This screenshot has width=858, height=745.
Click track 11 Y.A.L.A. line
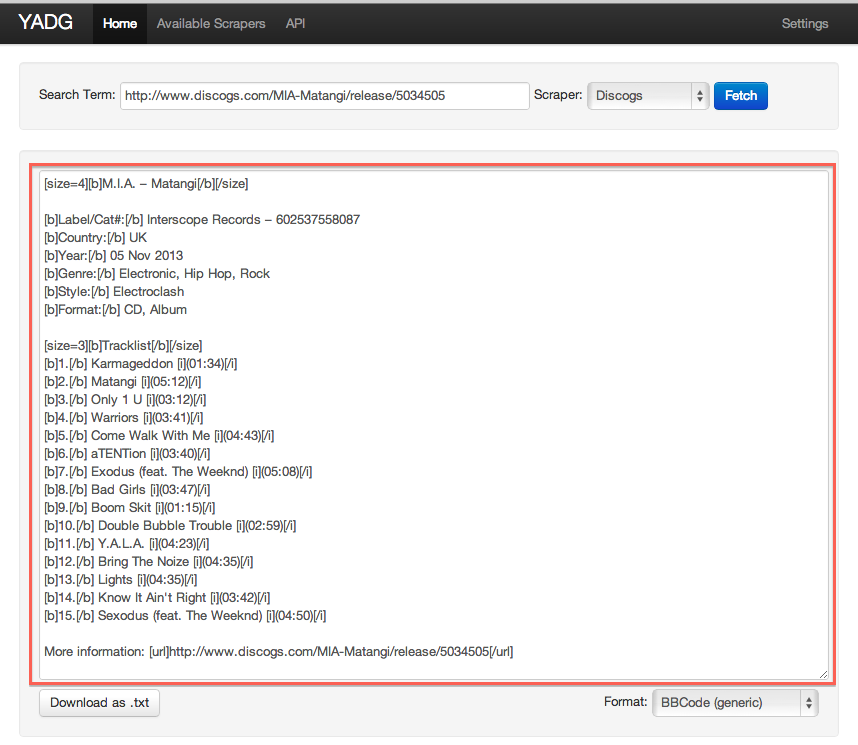point(126,545)
